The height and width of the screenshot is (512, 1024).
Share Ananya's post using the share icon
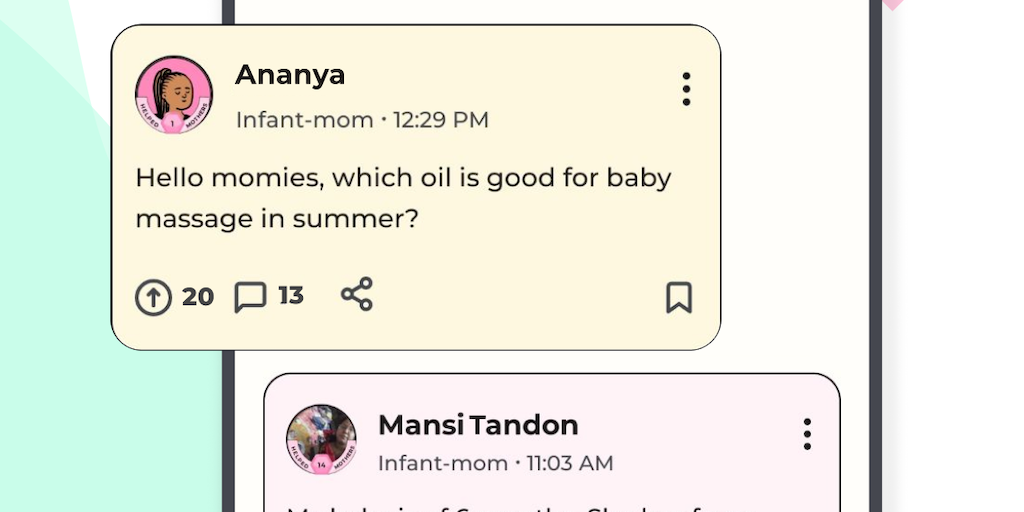pyautogui.click(x=357, y=294)
